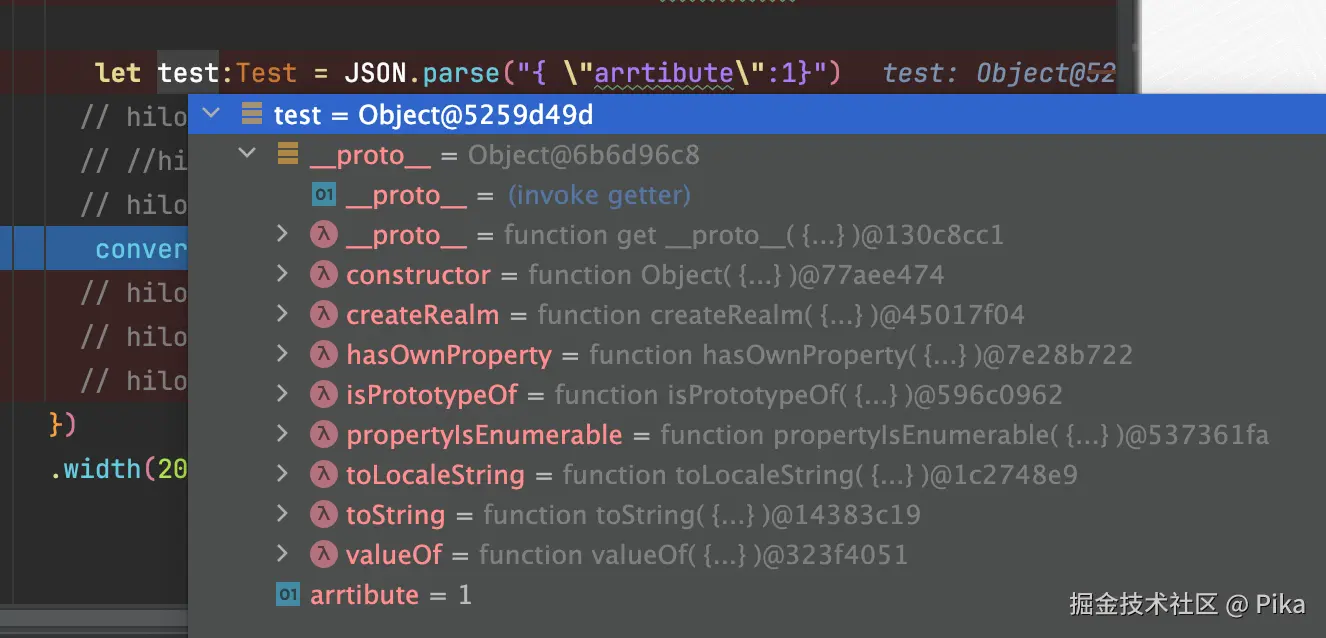Click the lambda icon beside createRealm
The image size is (1326, 638).
323,315
